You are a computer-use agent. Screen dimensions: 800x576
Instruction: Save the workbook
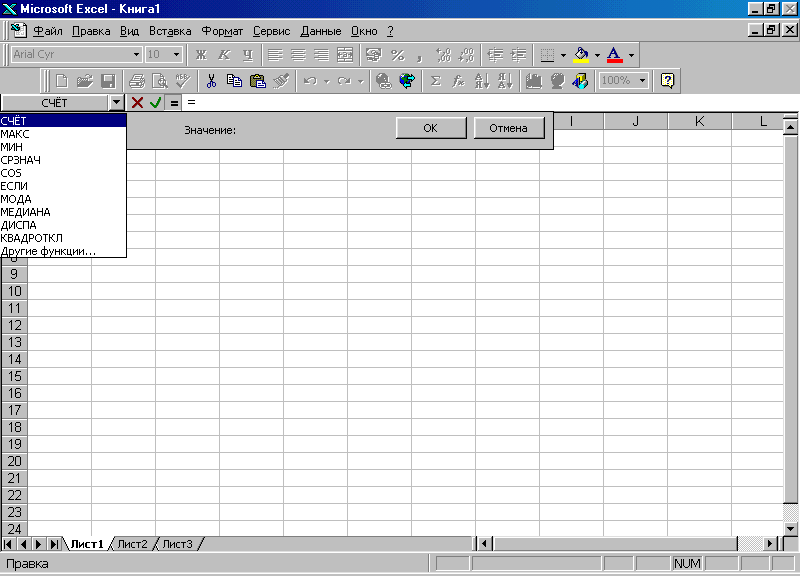(x=108, y=81)
